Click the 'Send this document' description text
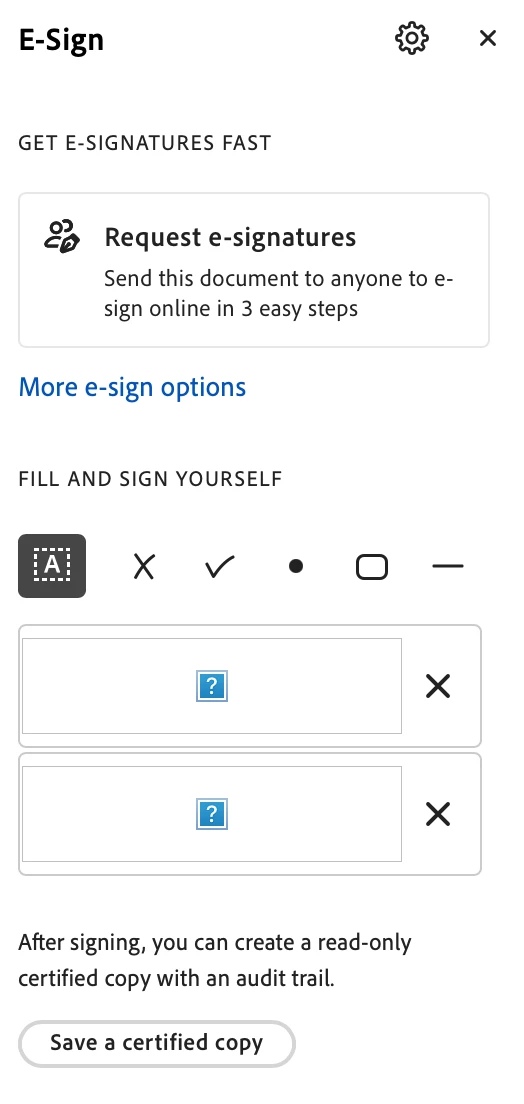 pyautogui.click(x=279, y=293)
